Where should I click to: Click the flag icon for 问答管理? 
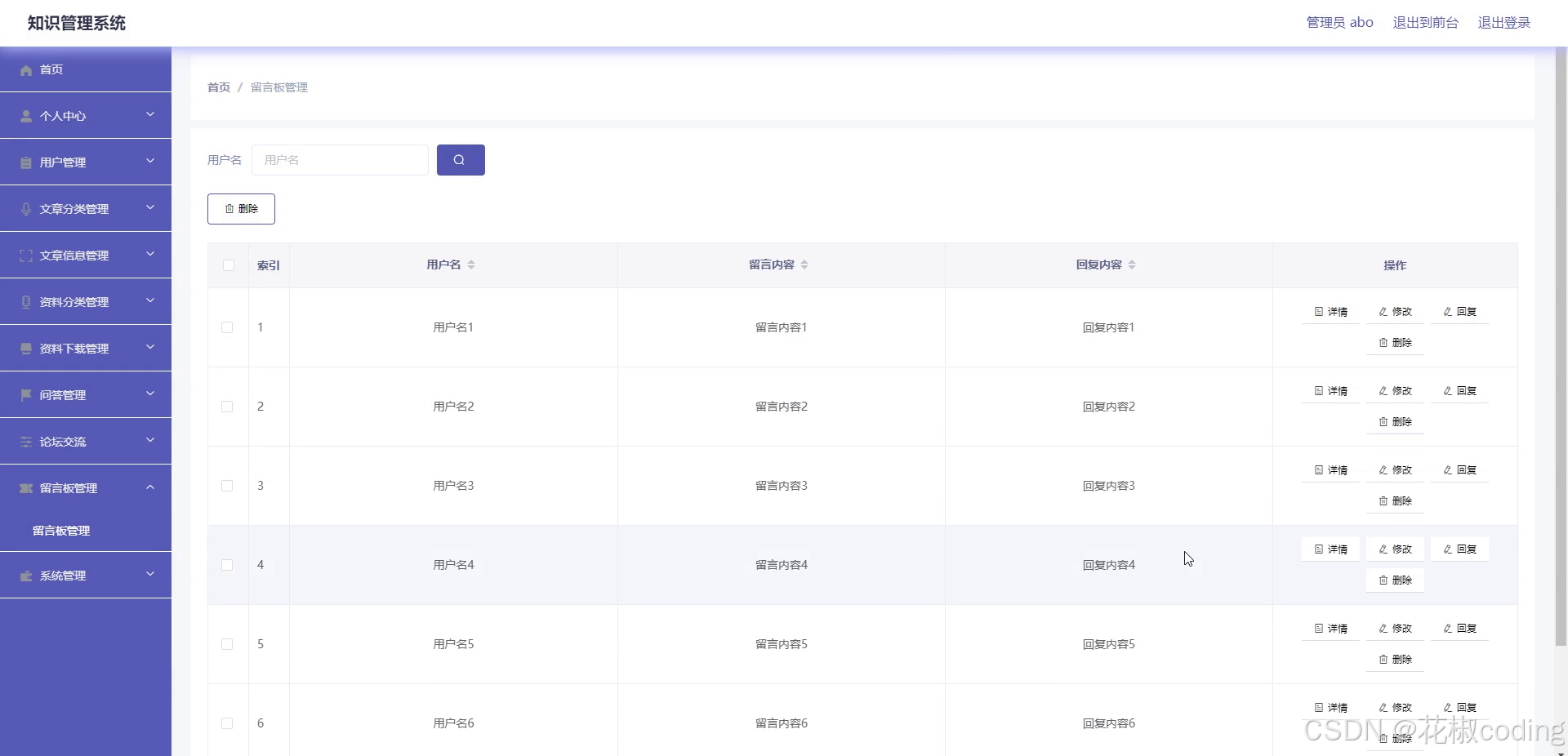coord(26,395)
